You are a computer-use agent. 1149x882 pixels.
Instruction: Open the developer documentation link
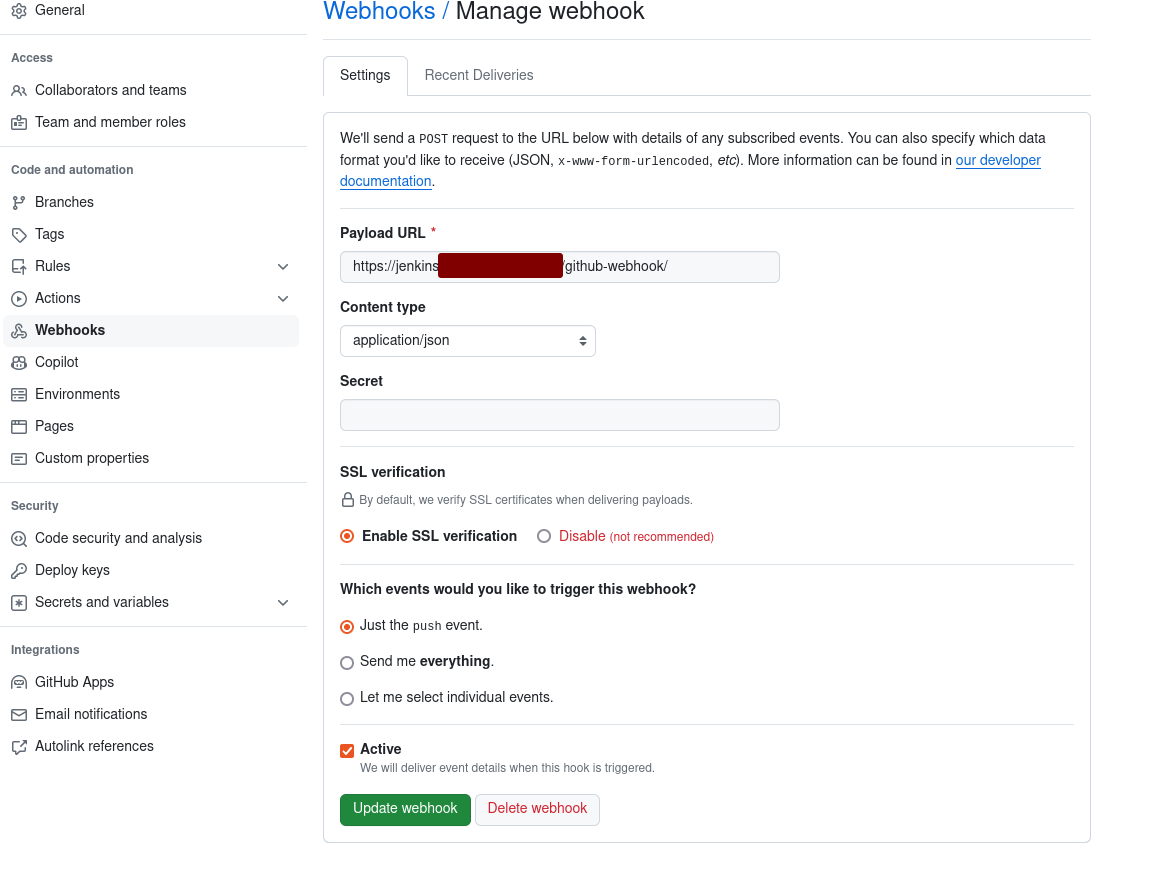coord(997,160)
